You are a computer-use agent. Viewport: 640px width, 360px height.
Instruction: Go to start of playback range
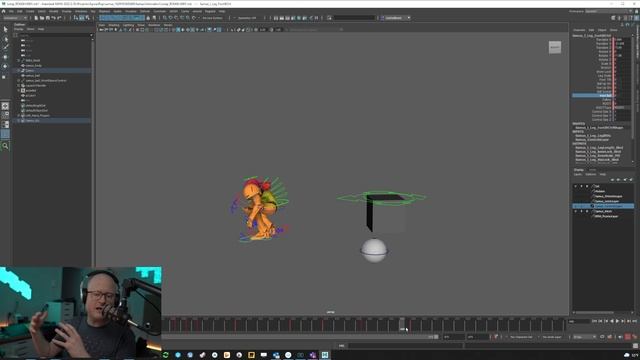[x=594, y=321]
